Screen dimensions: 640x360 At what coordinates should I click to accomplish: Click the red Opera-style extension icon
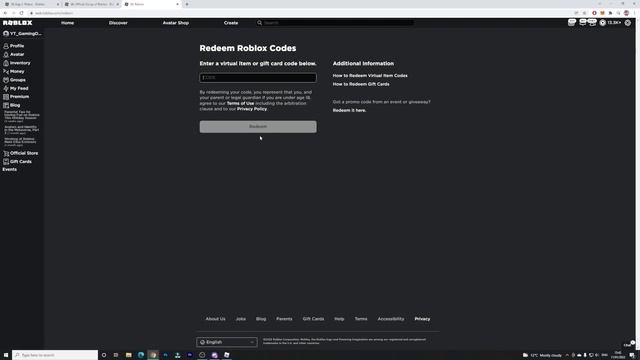tap(594, 13)
